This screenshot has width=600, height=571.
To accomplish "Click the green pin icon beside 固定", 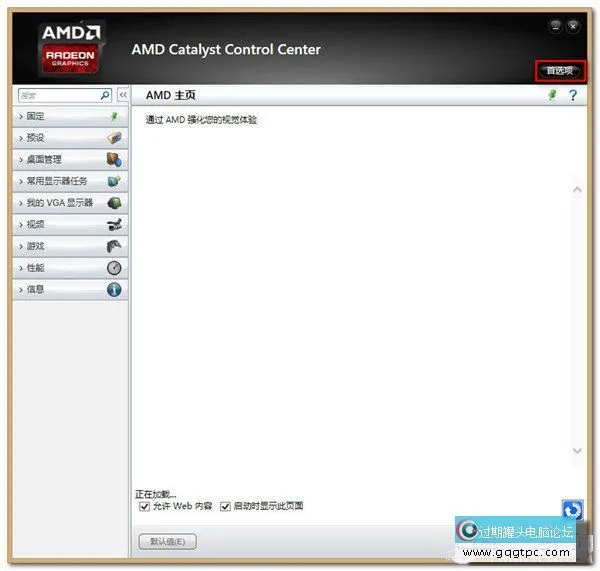I will (114, 116).
